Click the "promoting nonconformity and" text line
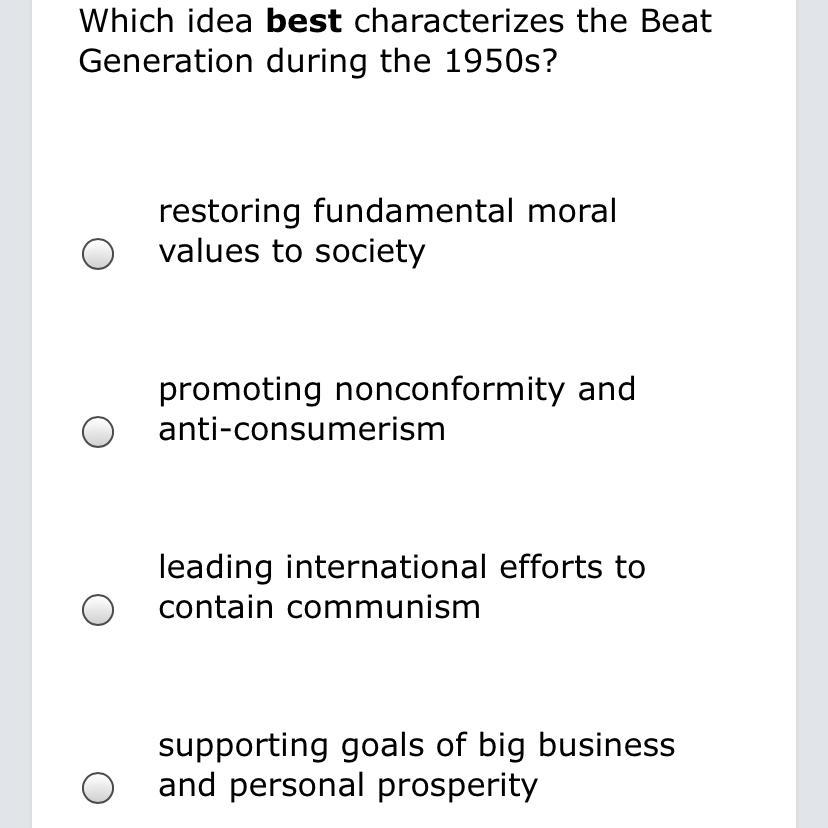This screenshot has height=828, width=828. (396, 389)
